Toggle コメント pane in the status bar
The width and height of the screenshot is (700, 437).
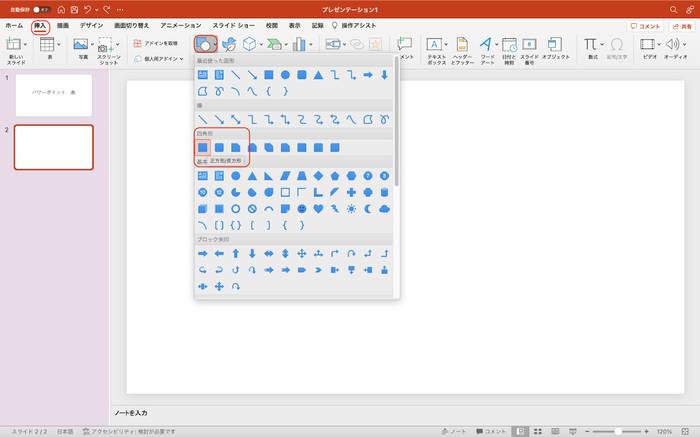491,431
